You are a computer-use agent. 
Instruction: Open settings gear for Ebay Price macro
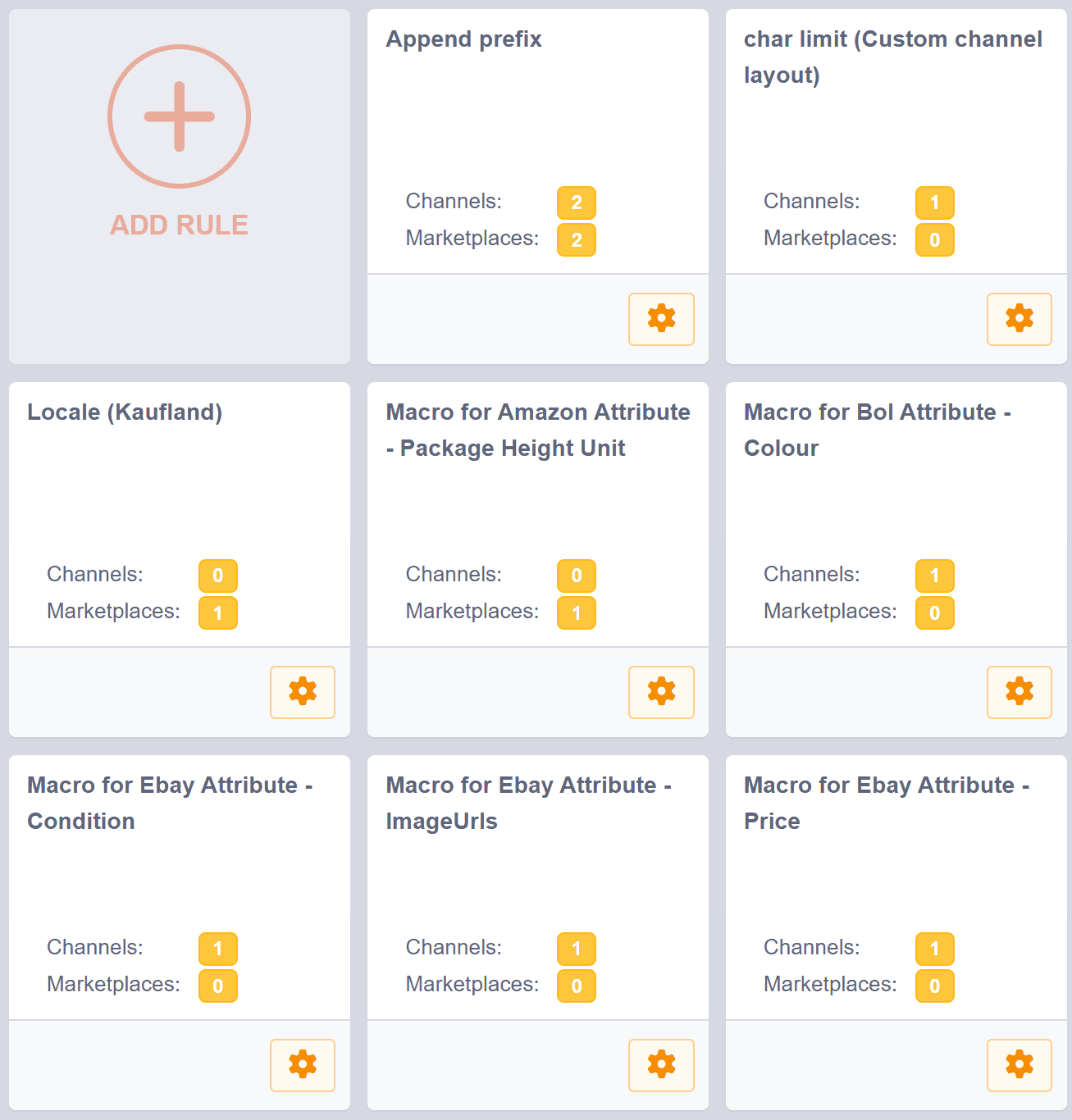pos(1019,1065)
